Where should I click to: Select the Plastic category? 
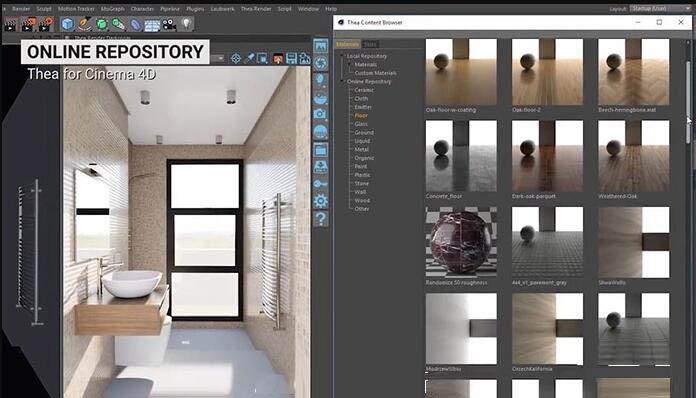click(x=362, y=175)
